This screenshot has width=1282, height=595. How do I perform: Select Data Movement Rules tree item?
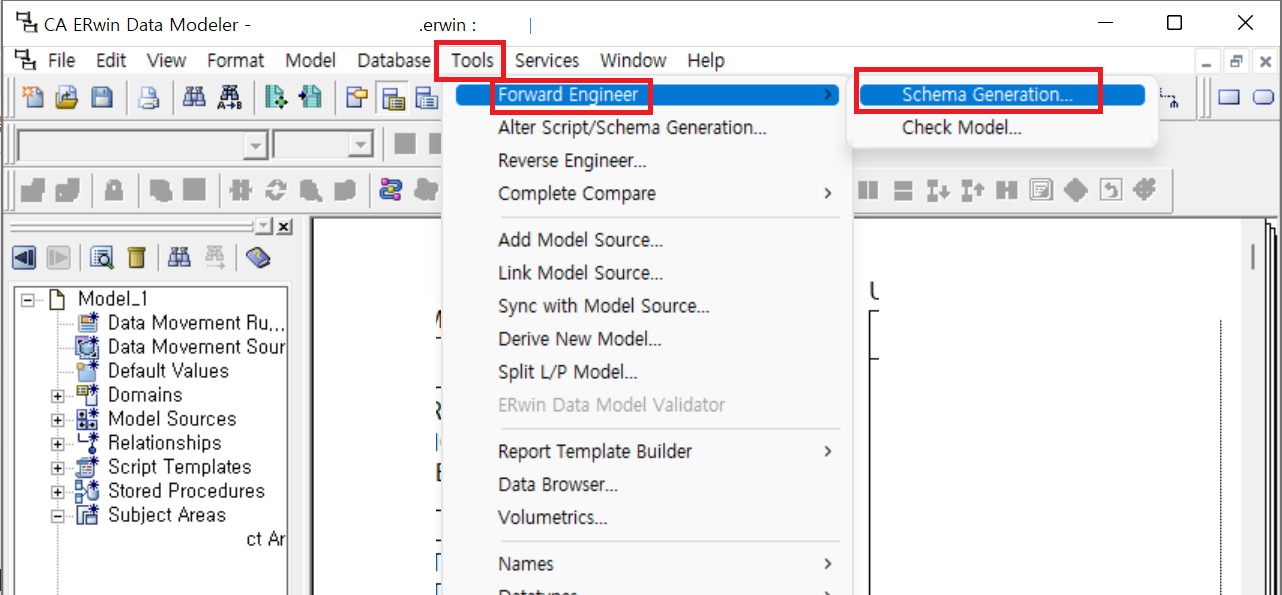point(196,323)
